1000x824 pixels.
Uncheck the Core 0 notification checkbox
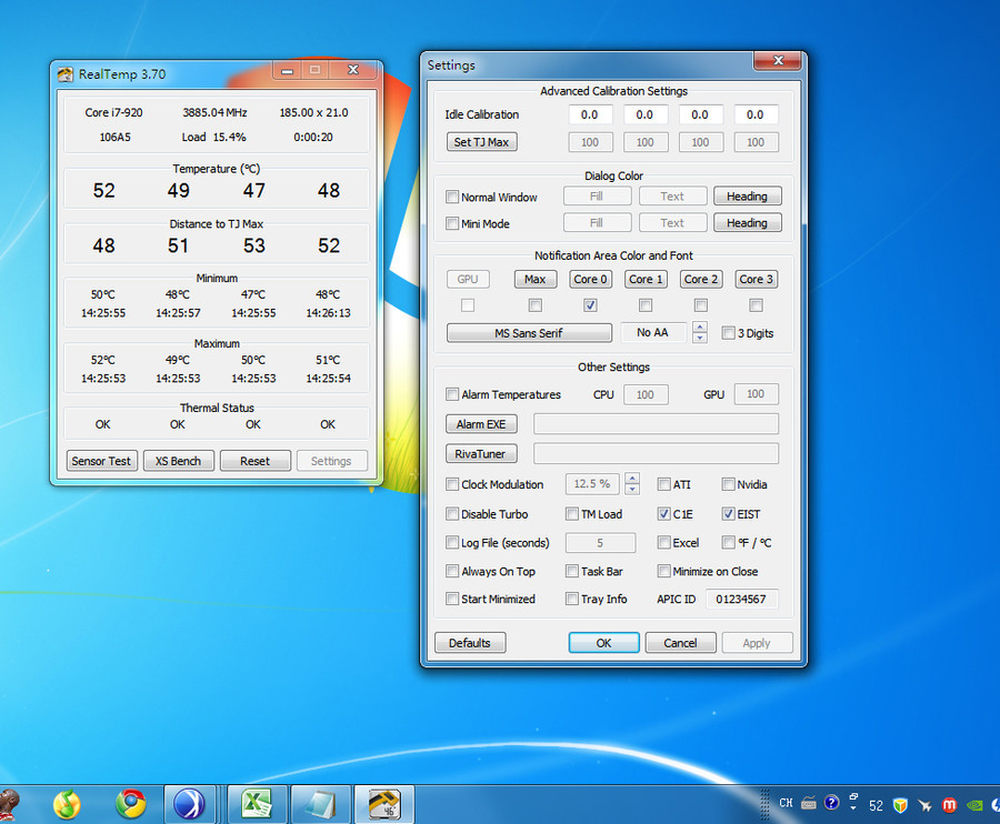pyautogui.click(x=591, y=305)
